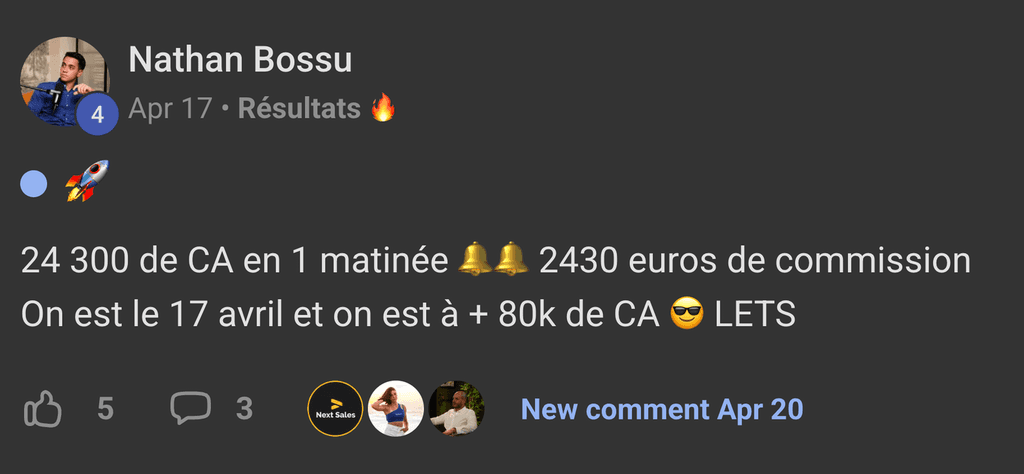Click the level 4 badge on avatar

pos(97,114)
